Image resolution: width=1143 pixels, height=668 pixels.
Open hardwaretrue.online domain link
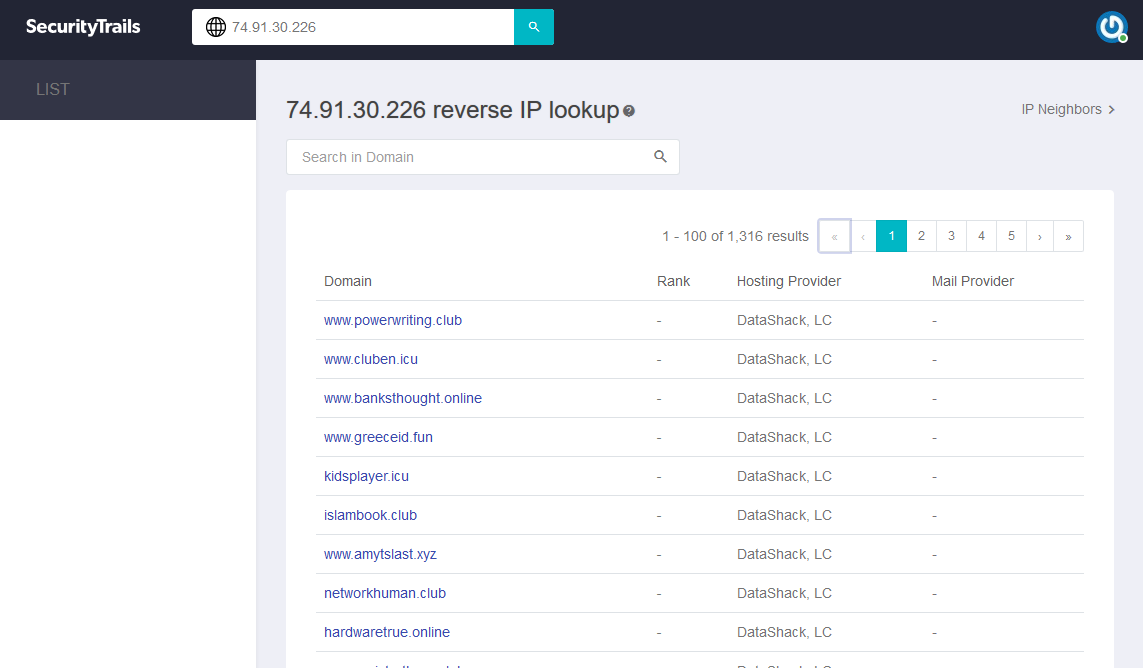(387, 632)
